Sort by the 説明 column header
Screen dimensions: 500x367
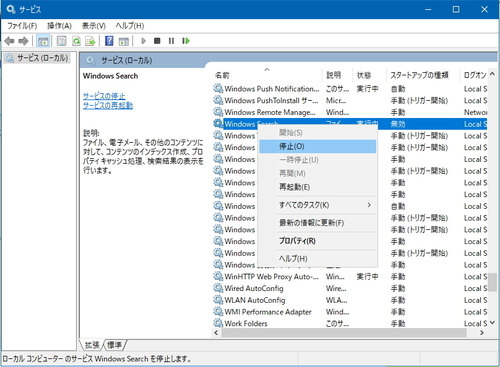pos(337,75)
